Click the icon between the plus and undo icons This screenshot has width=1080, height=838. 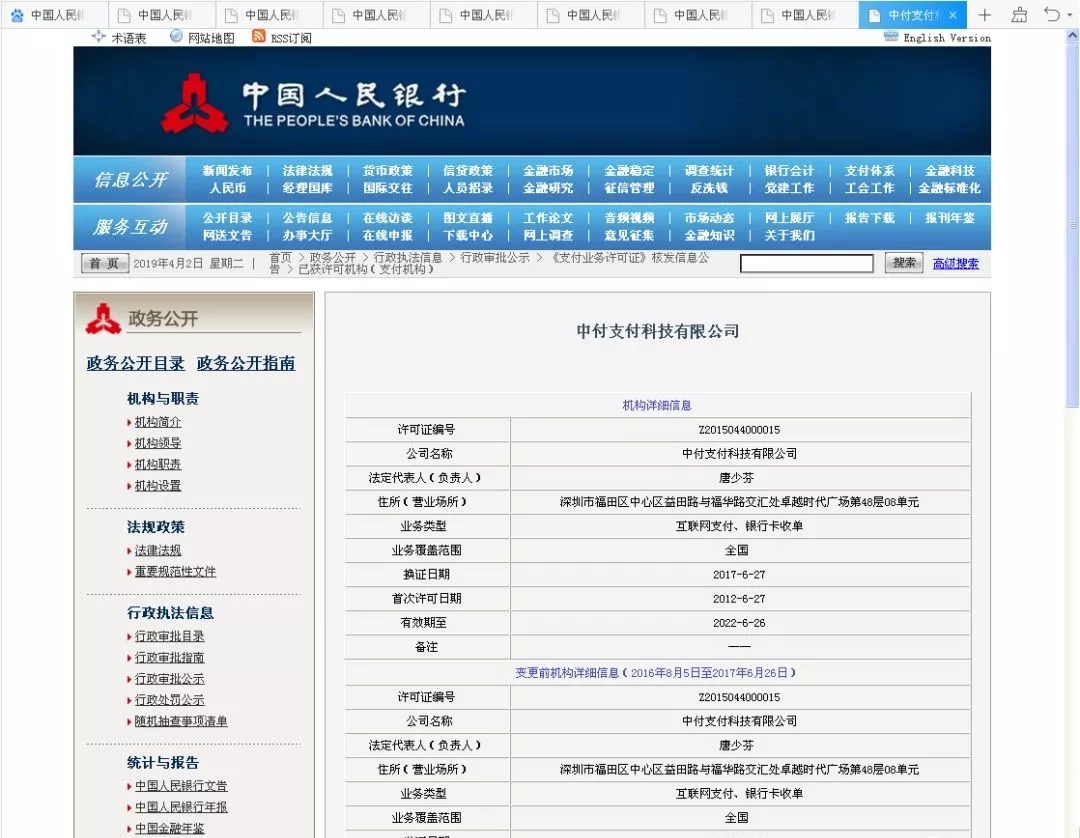pyautogui.click(x=1019, y=15)
